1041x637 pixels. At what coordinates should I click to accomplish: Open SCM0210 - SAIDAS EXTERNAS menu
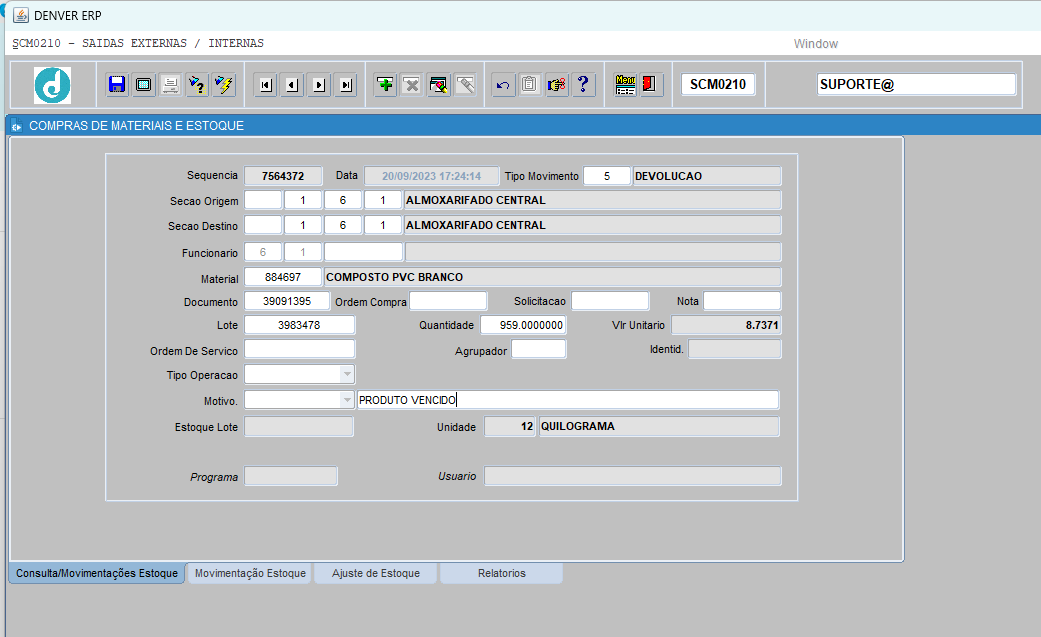(138, 43)
